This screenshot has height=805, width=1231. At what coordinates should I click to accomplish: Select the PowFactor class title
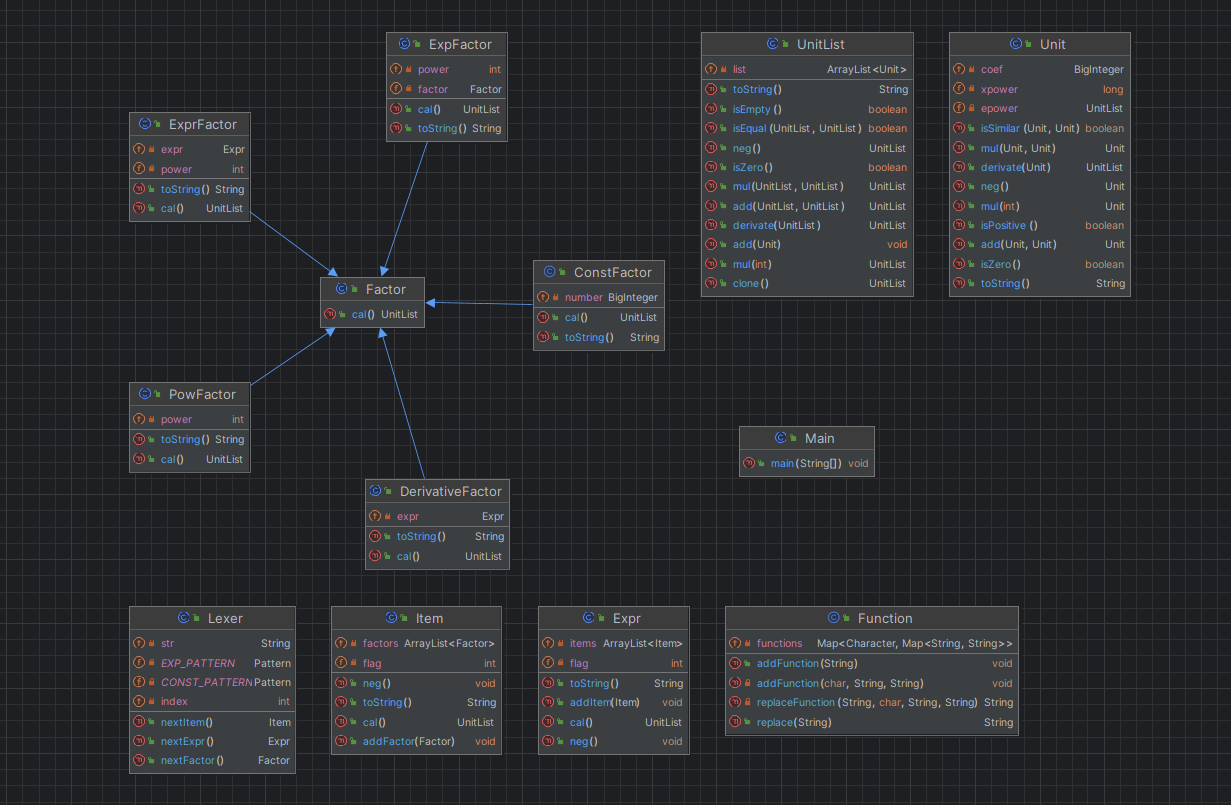point(190,394)
